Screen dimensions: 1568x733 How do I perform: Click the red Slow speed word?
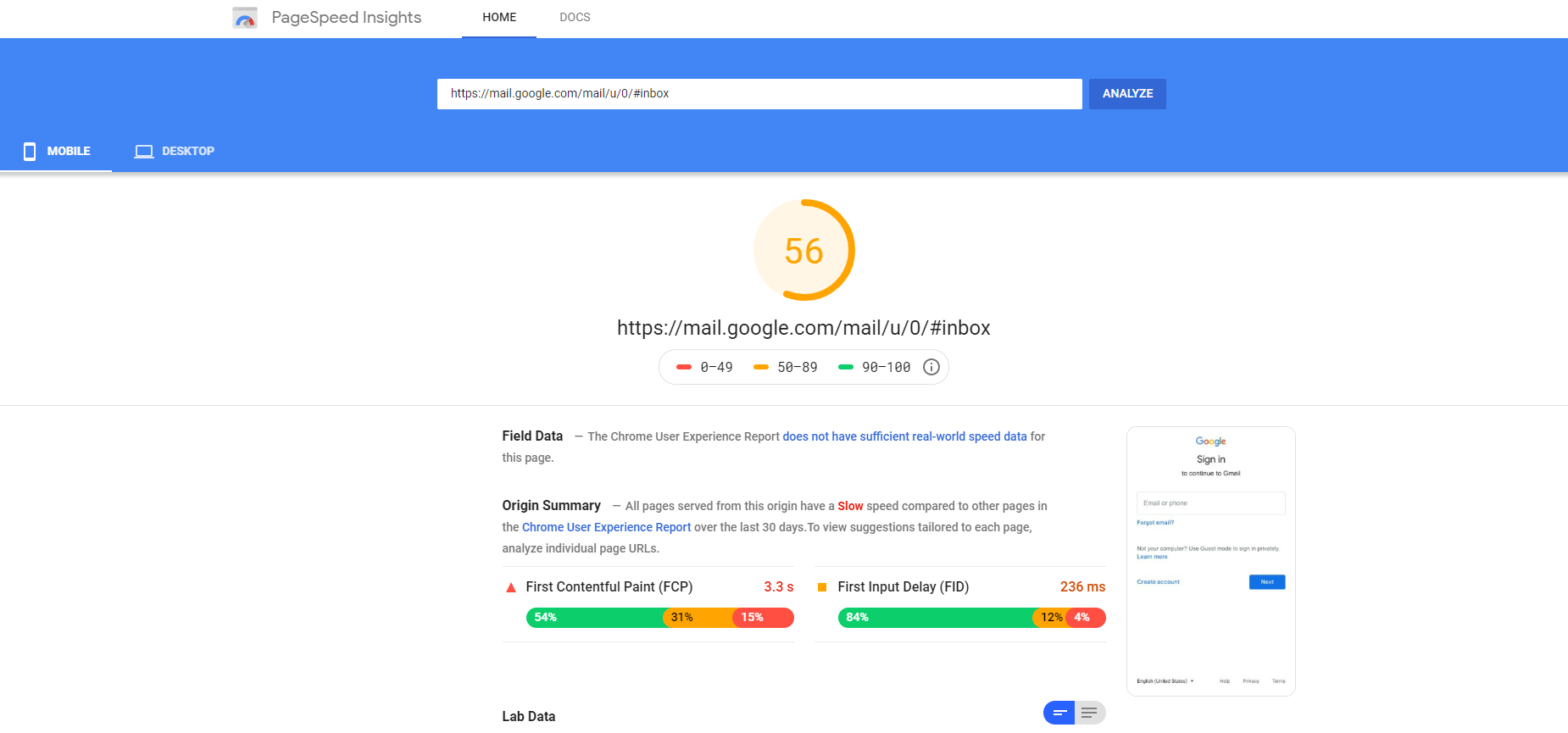tap(850, 506)
